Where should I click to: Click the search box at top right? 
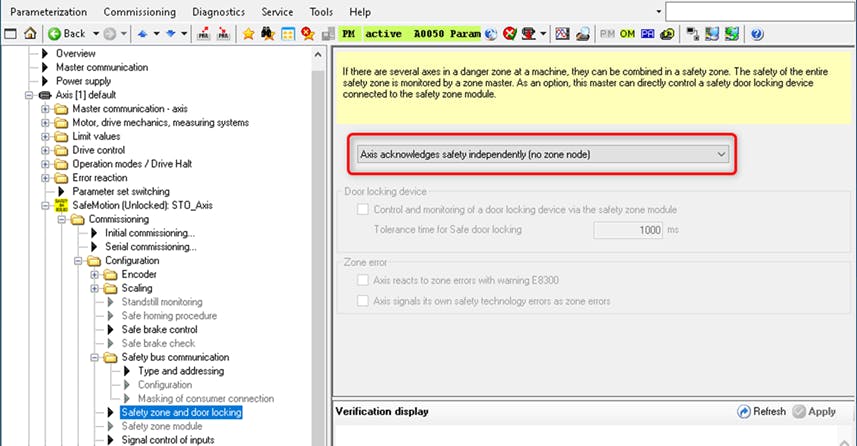point(760,11)
